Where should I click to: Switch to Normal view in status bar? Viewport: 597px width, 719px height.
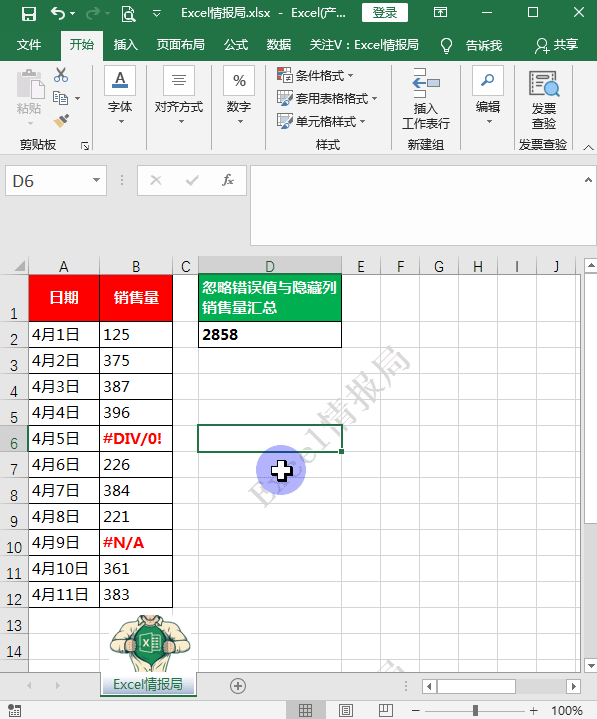coord(305,710)
